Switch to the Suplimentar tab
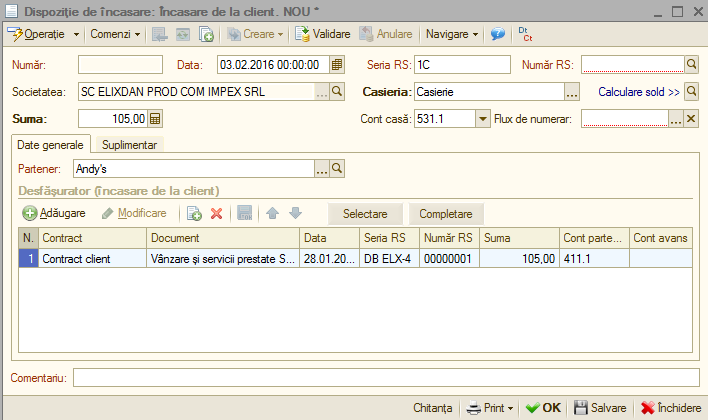Screen dimensions: 708x420 129,145
